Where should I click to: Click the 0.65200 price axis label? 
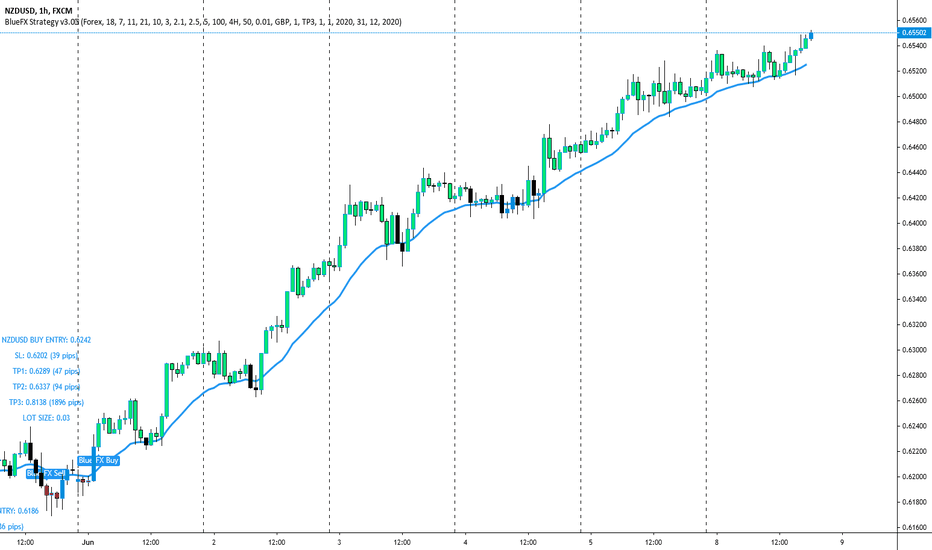point(914,71)
